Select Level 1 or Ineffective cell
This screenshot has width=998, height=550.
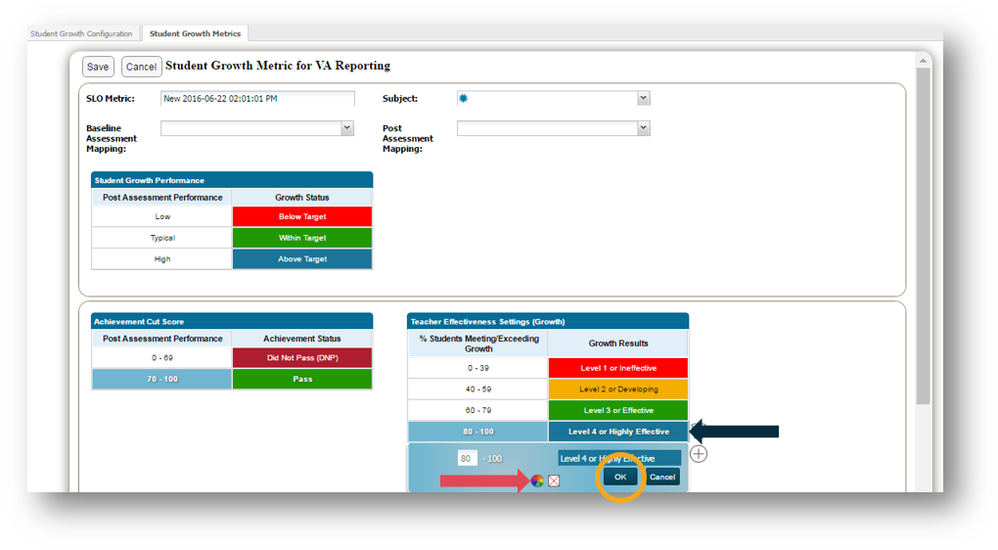pyautogui.click(x=618, y=368)
